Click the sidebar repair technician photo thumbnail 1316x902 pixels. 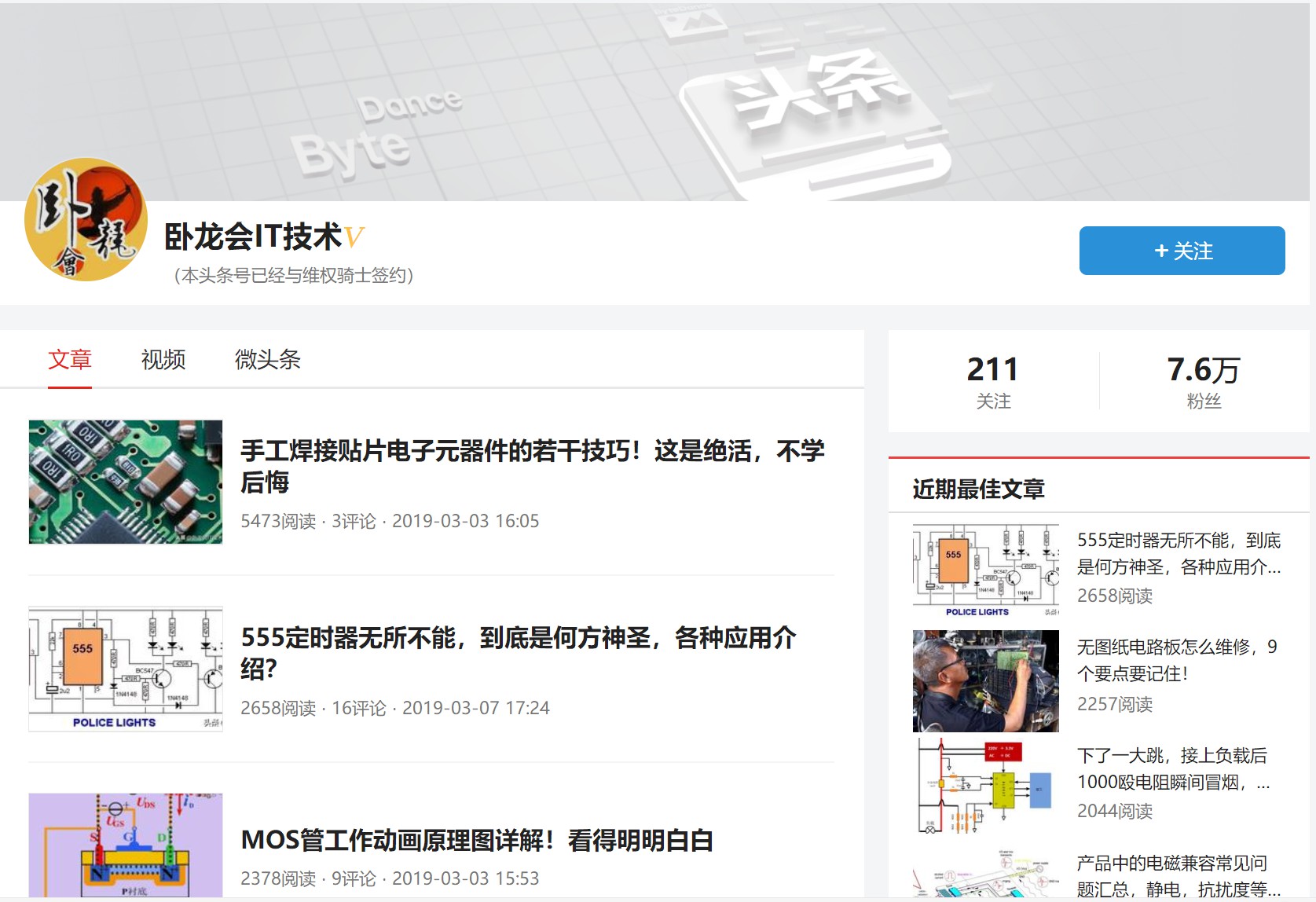pos(986,680)
